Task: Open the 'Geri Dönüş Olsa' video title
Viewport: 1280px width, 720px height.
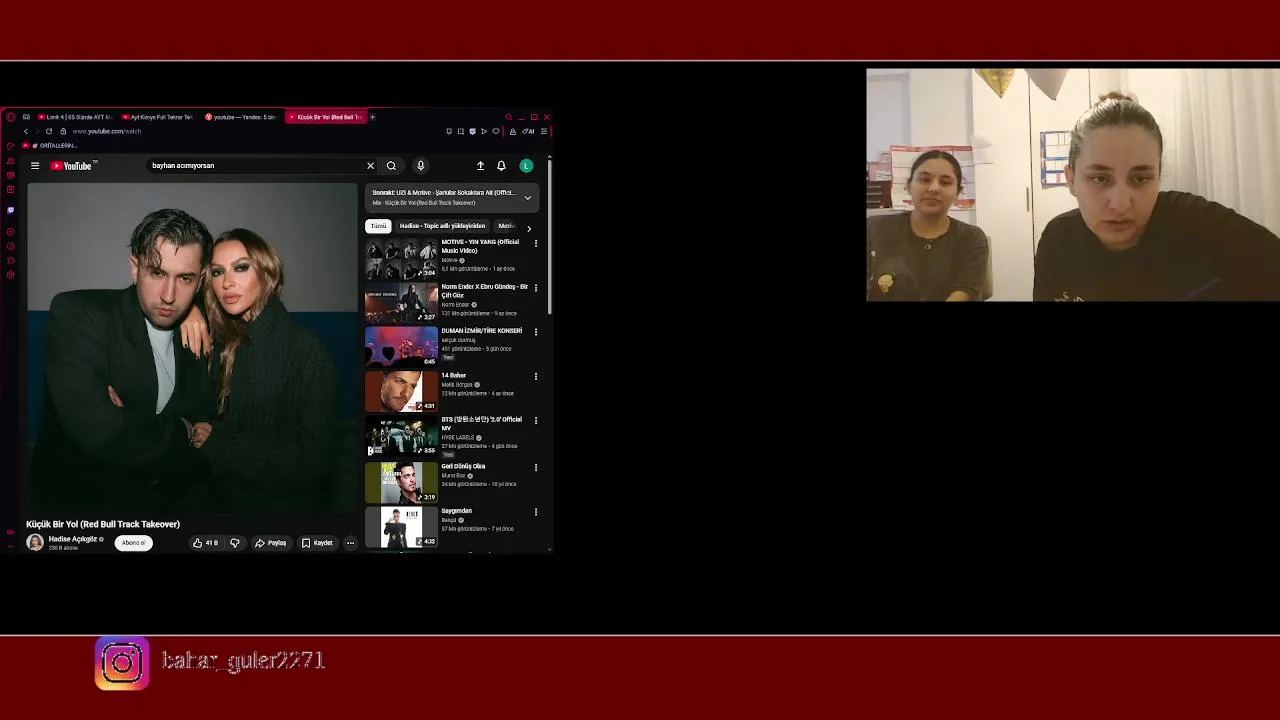Action: [x=463, y=466]
